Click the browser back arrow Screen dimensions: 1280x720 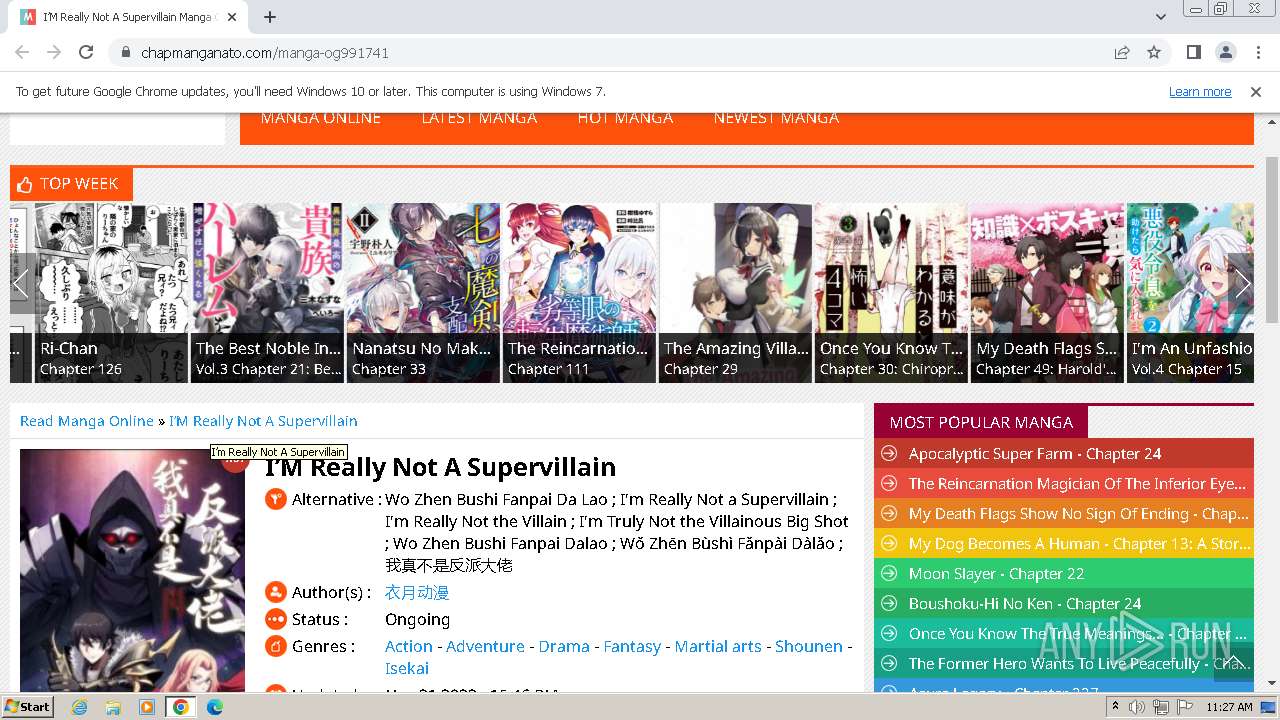click(x=22, y=52)
